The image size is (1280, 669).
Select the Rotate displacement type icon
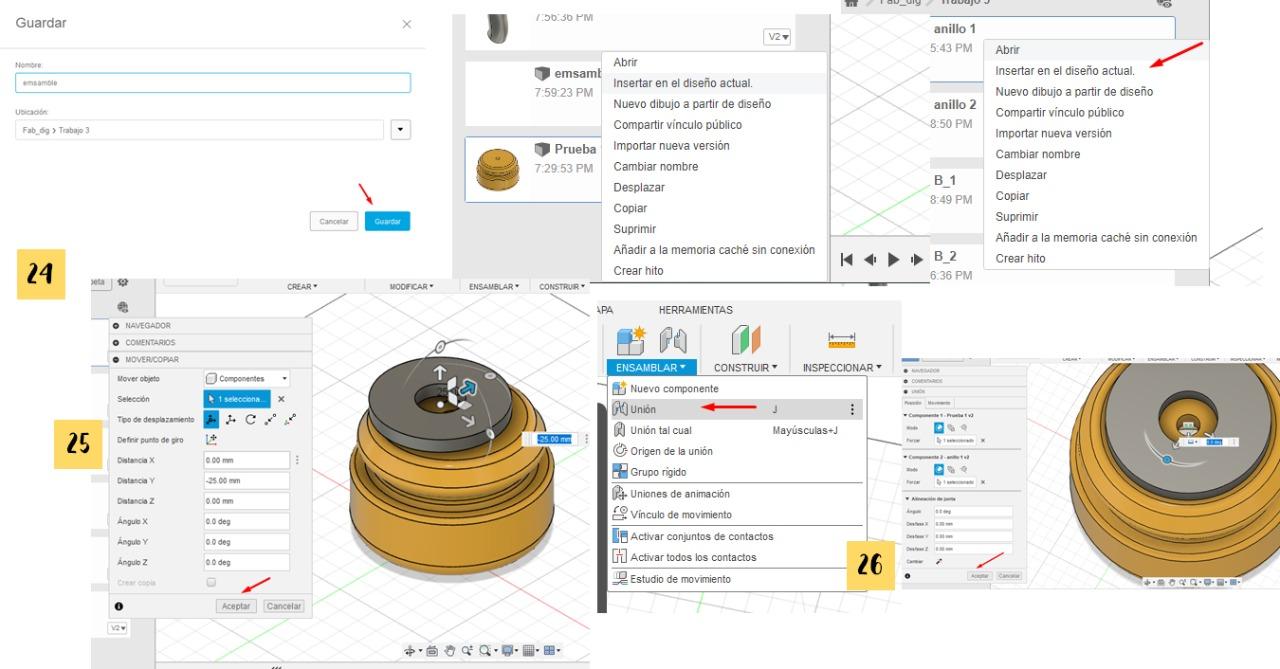pyautogui.click(x=250, y=419)
